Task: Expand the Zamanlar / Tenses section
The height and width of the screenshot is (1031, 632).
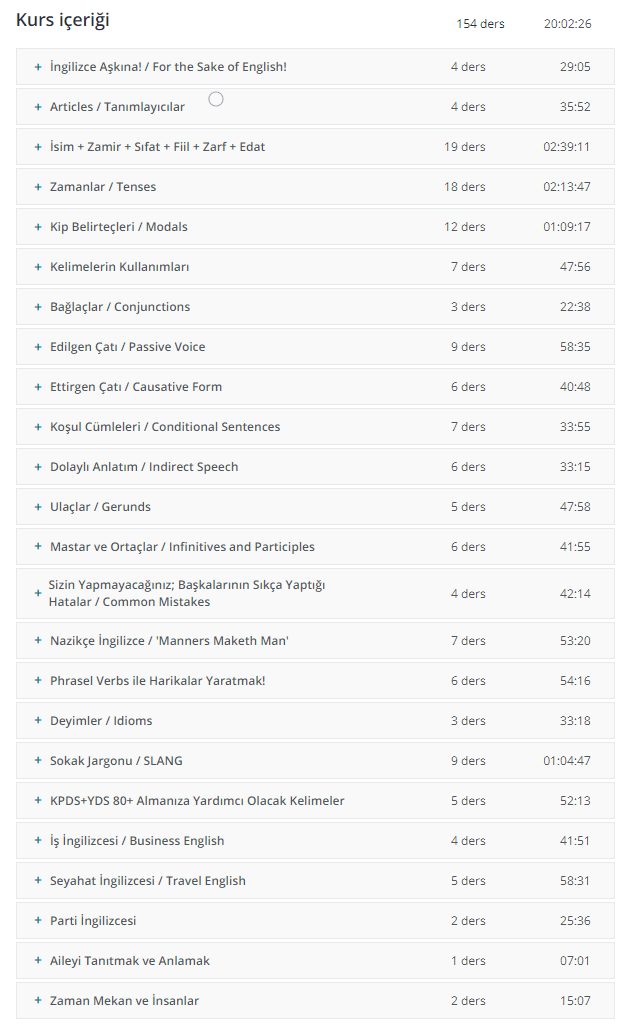Action: (315, 187)
